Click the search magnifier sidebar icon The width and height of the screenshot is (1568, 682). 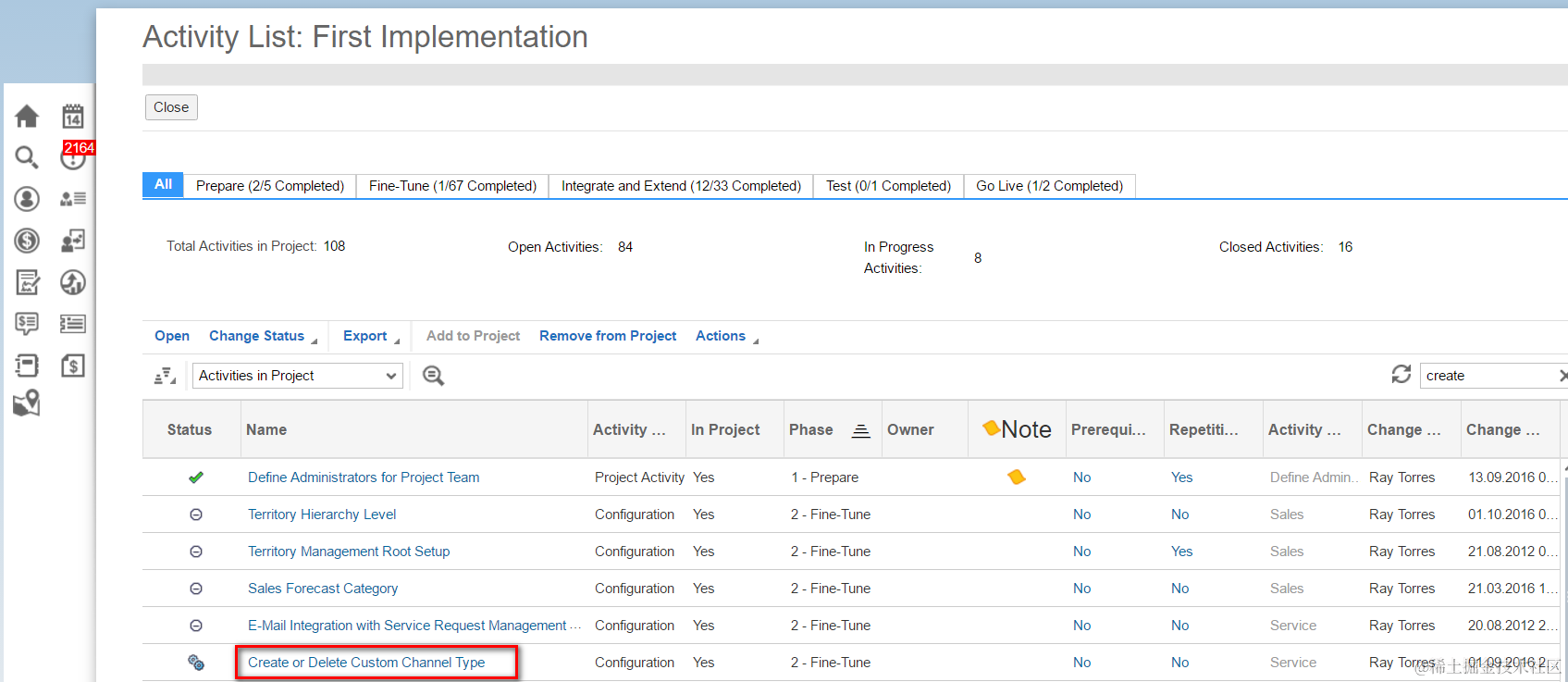(x=27, y=157)
